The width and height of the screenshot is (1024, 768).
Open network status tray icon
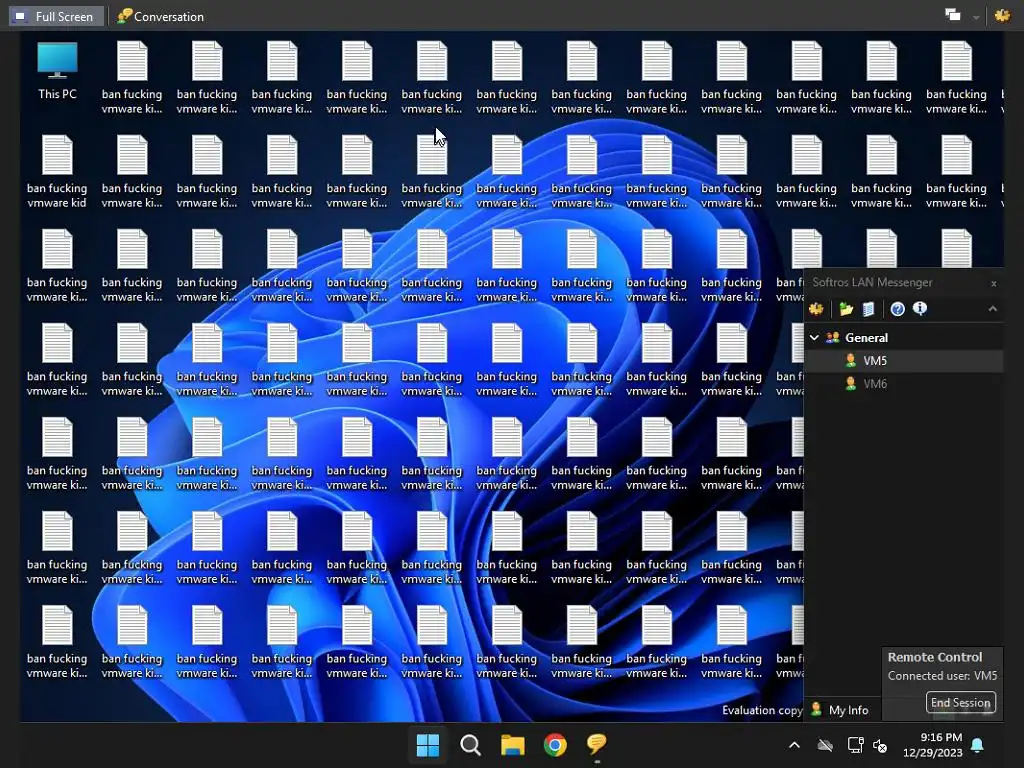click(x=855, y=744)
